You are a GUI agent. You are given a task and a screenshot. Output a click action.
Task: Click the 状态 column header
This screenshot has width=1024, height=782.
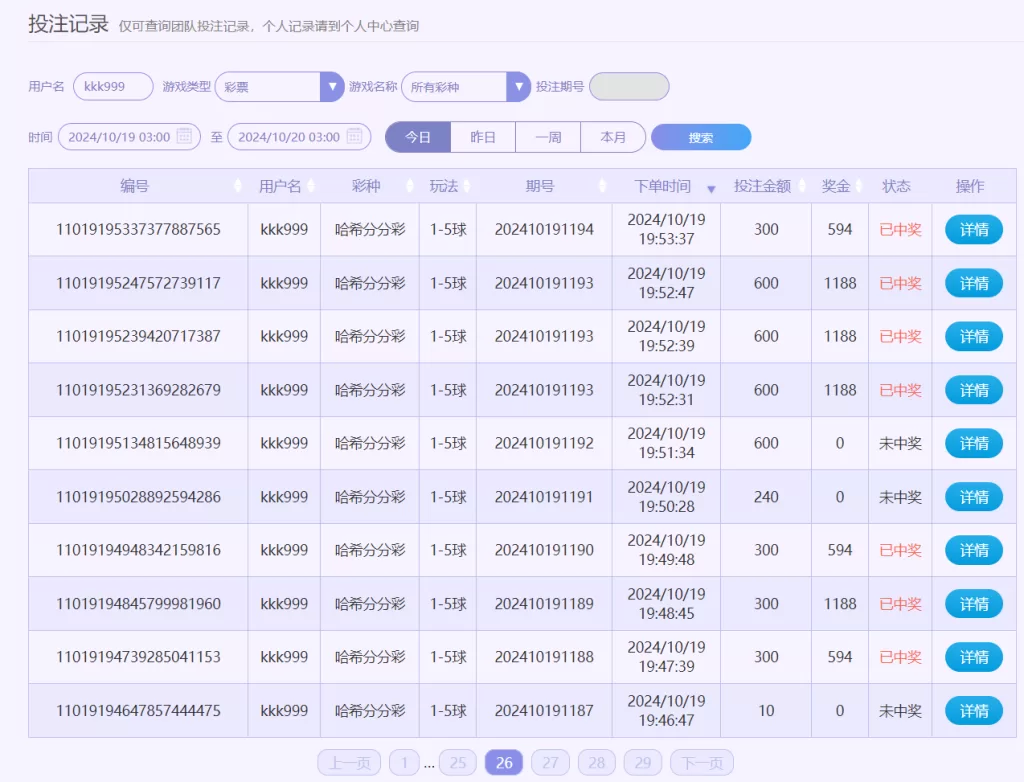[896, 186]
